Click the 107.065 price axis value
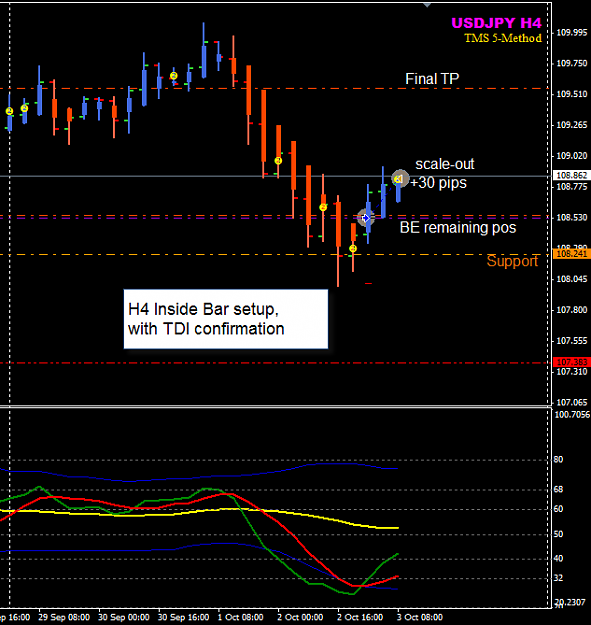The image size is (591, 625). (571, 403)
